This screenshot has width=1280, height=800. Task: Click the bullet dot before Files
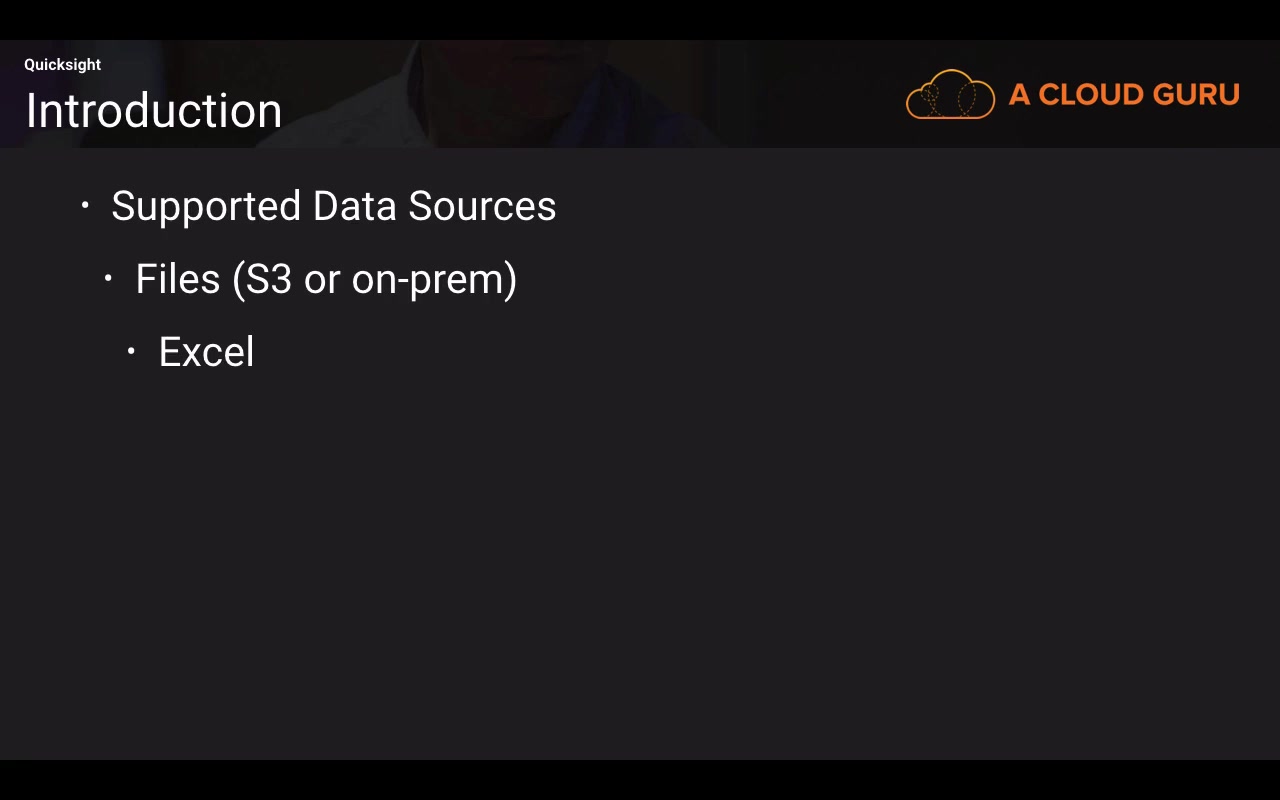click(108, 279)
